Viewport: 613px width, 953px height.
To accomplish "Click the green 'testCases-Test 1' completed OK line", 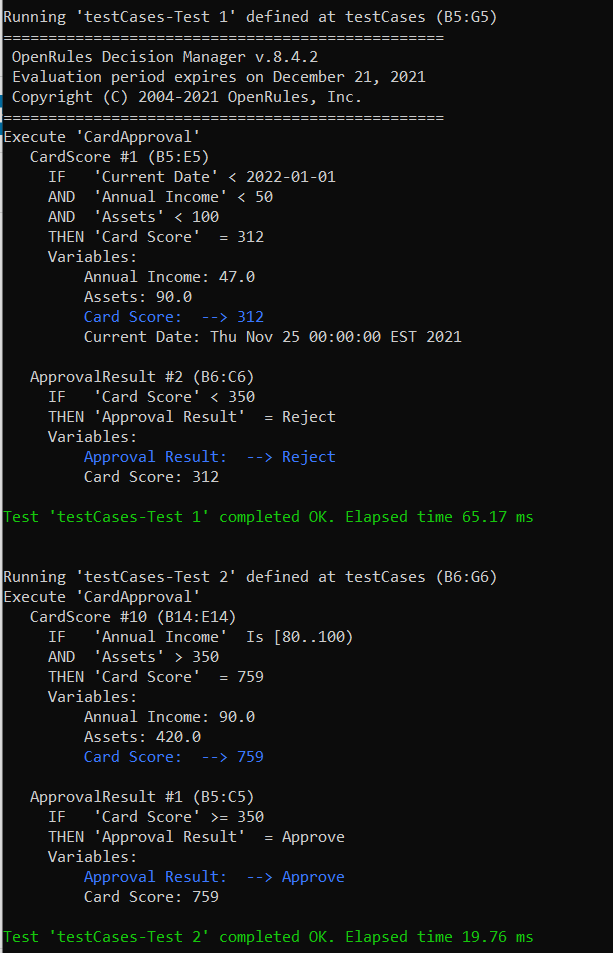I will tap(268, 517).
